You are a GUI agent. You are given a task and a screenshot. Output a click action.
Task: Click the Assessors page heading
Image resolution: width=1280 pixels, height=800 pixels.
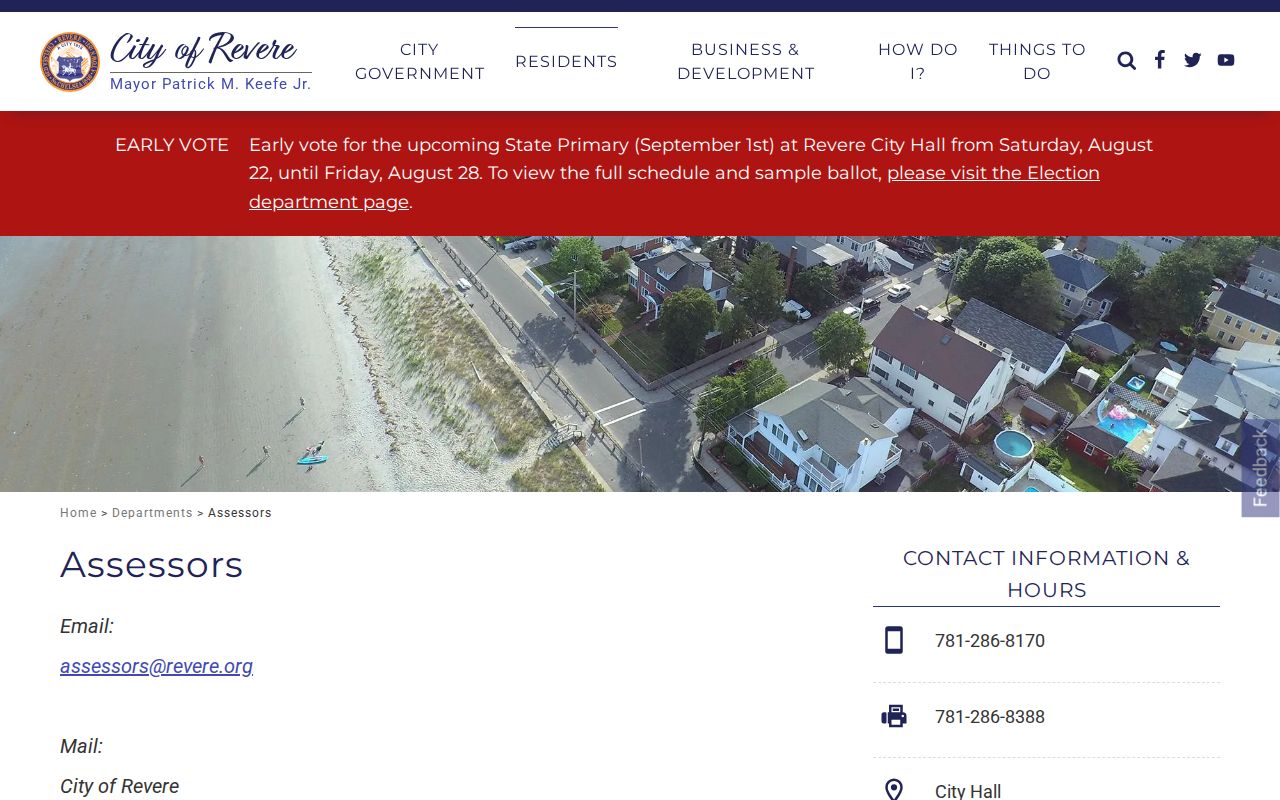(151, 565)
